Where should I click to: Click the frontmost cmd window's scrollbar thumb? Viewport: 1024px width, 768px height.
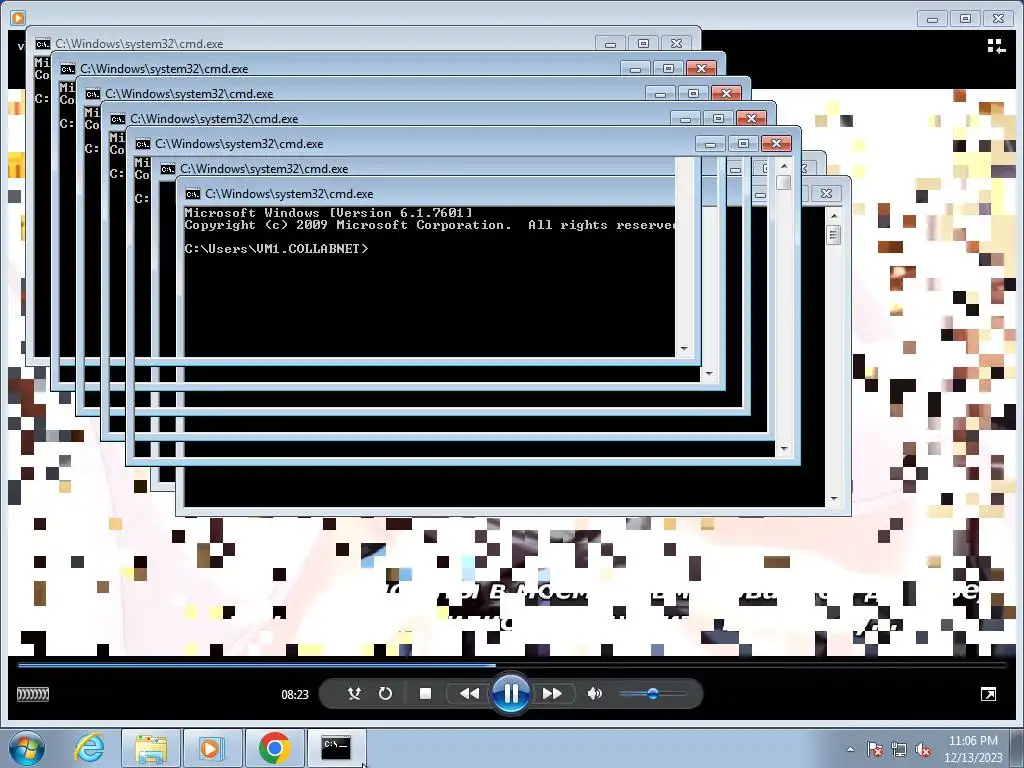[x=833, y=234]
